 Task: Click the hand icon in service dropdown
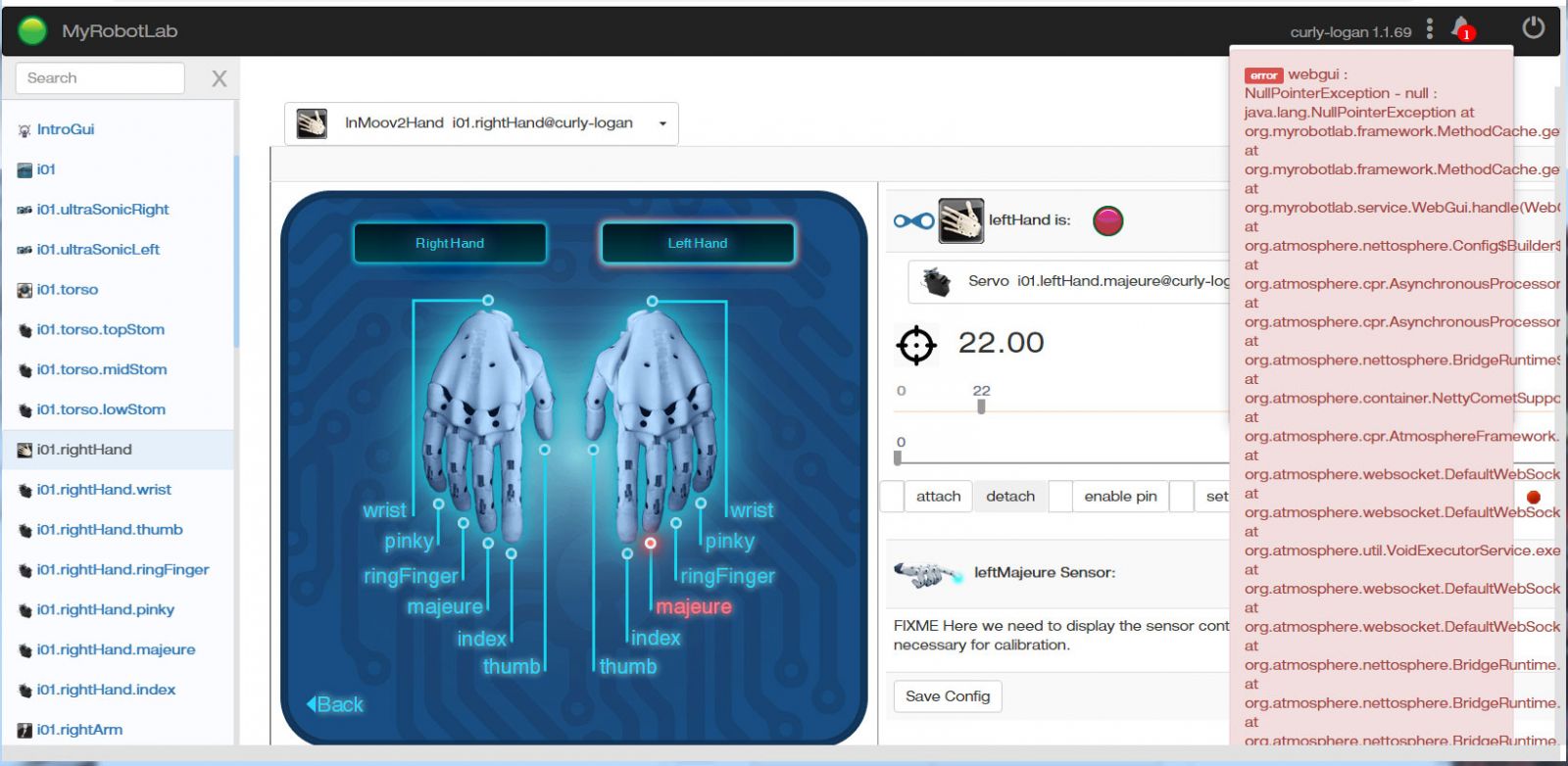(x=312, y=123)
